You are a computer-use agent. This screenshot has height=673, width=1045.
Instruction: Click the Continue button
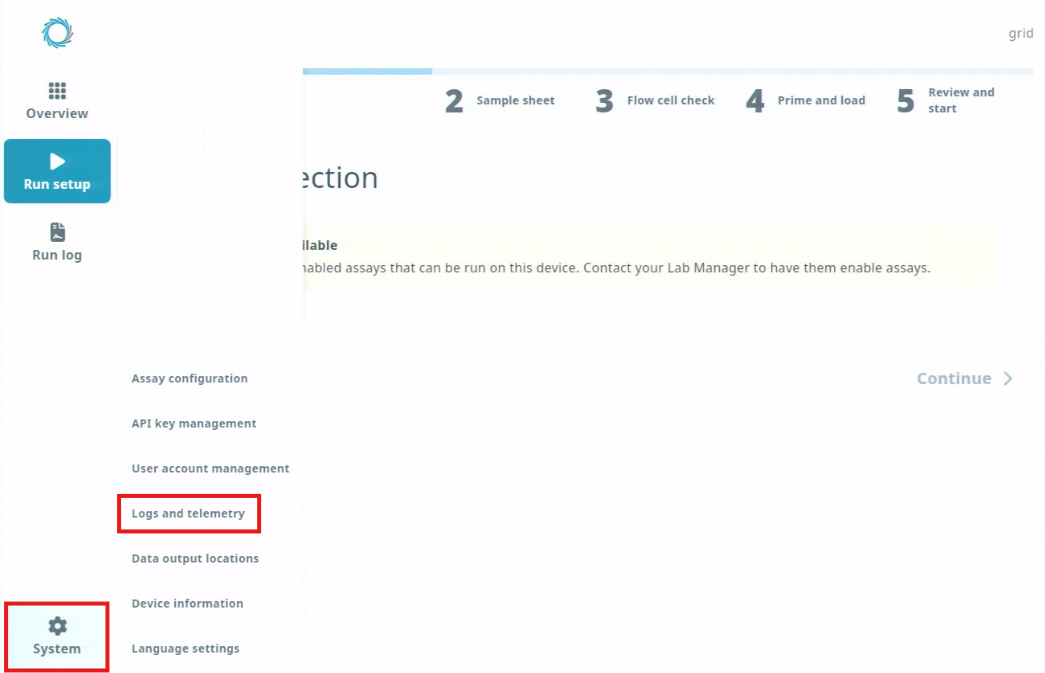coord(965,378)
